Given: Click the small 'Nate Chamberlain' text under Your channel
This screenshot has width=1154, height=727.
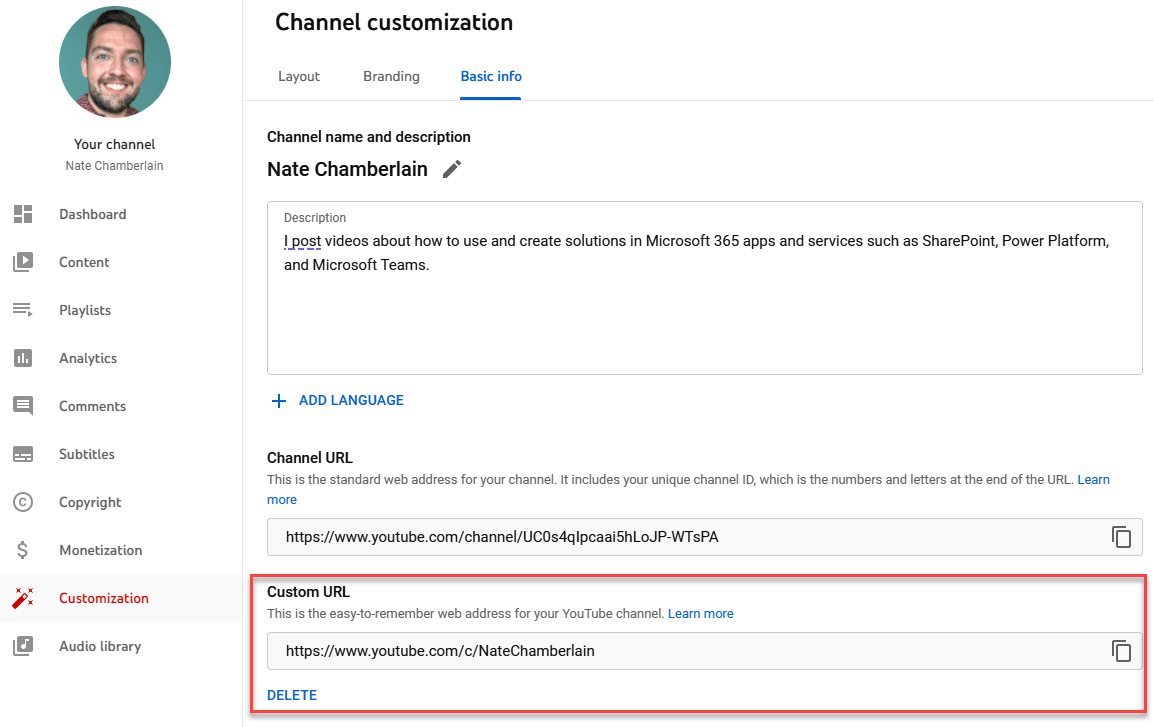Looking at the screenshot, I should (x=115, y=166).
